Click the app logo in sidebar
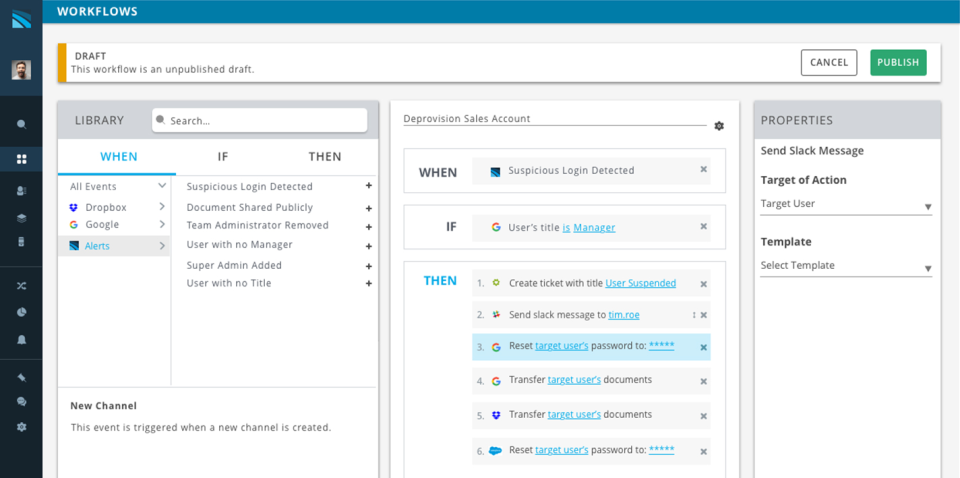This screenshot has height=478, width=960. point(21,18)
